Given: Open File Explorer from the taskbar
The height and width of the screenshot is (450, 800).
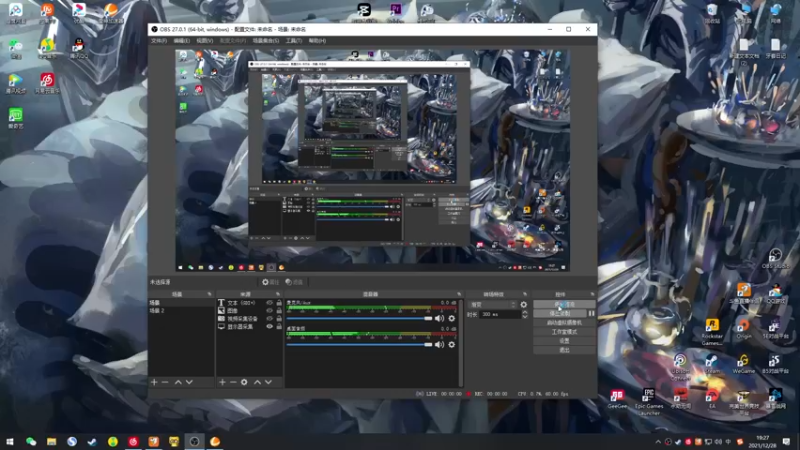Looking at the screenshot, I should tap(51, 441).
